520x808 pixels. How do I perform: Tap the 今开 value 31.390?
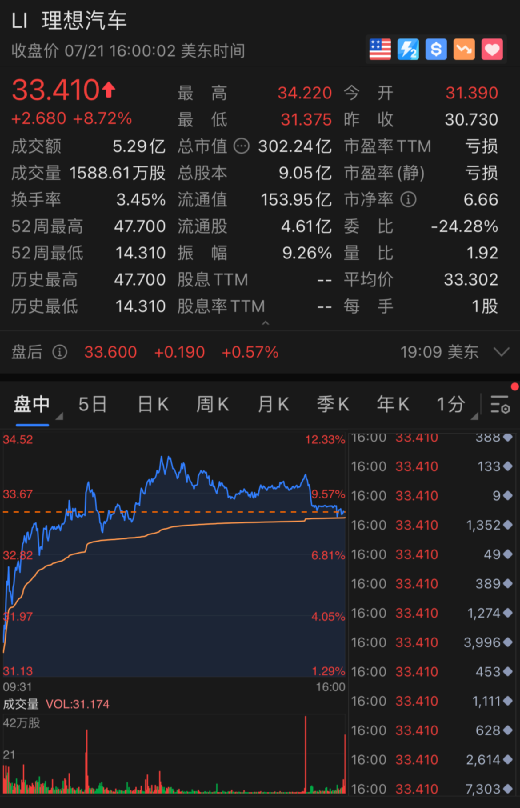coord(472,93)
